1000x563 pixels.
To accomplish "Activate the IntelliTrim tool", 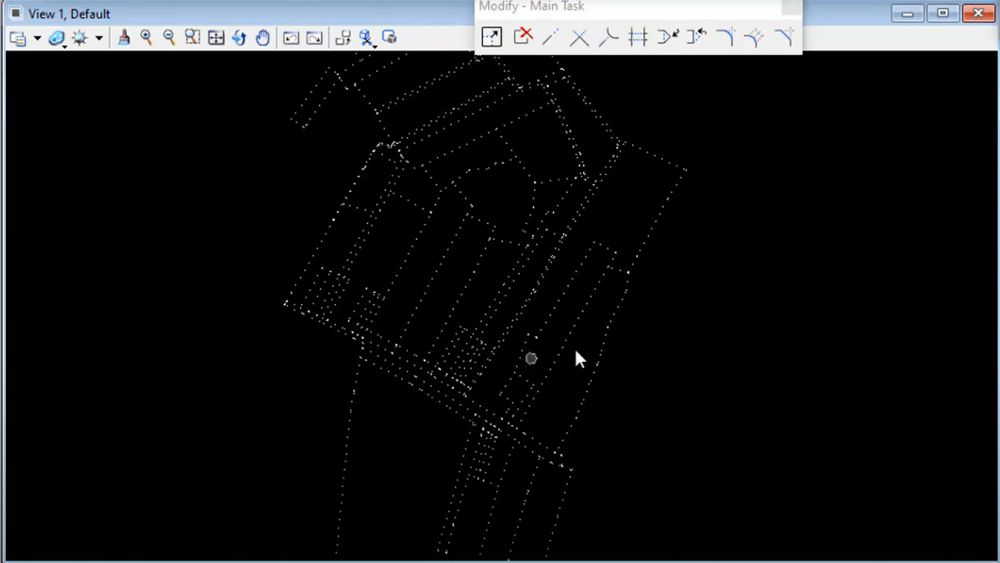I will click(x=638, y=37).
